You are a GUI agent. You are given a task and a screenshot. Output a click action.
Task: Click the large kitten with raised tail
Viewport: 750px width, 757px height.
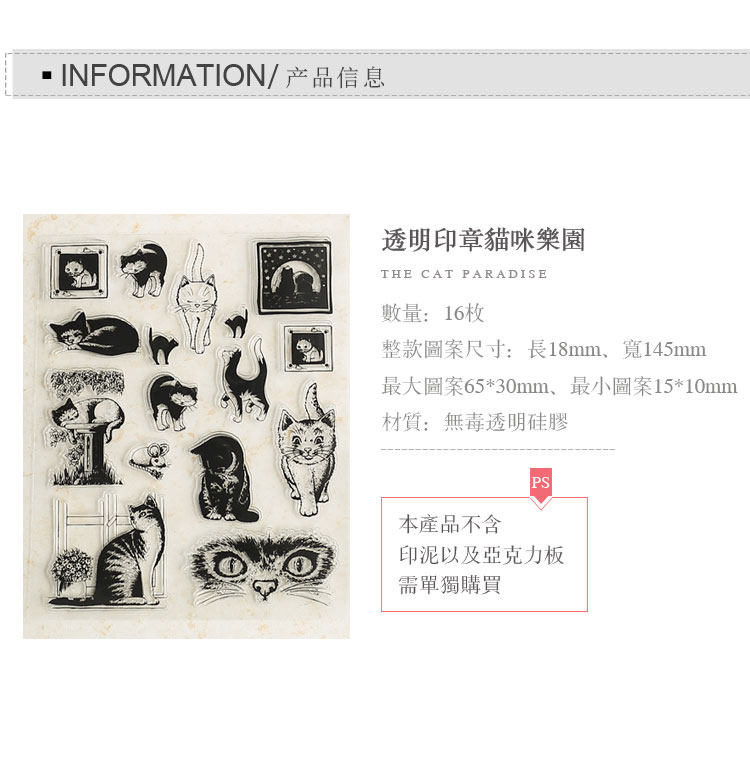click(306, 449)
